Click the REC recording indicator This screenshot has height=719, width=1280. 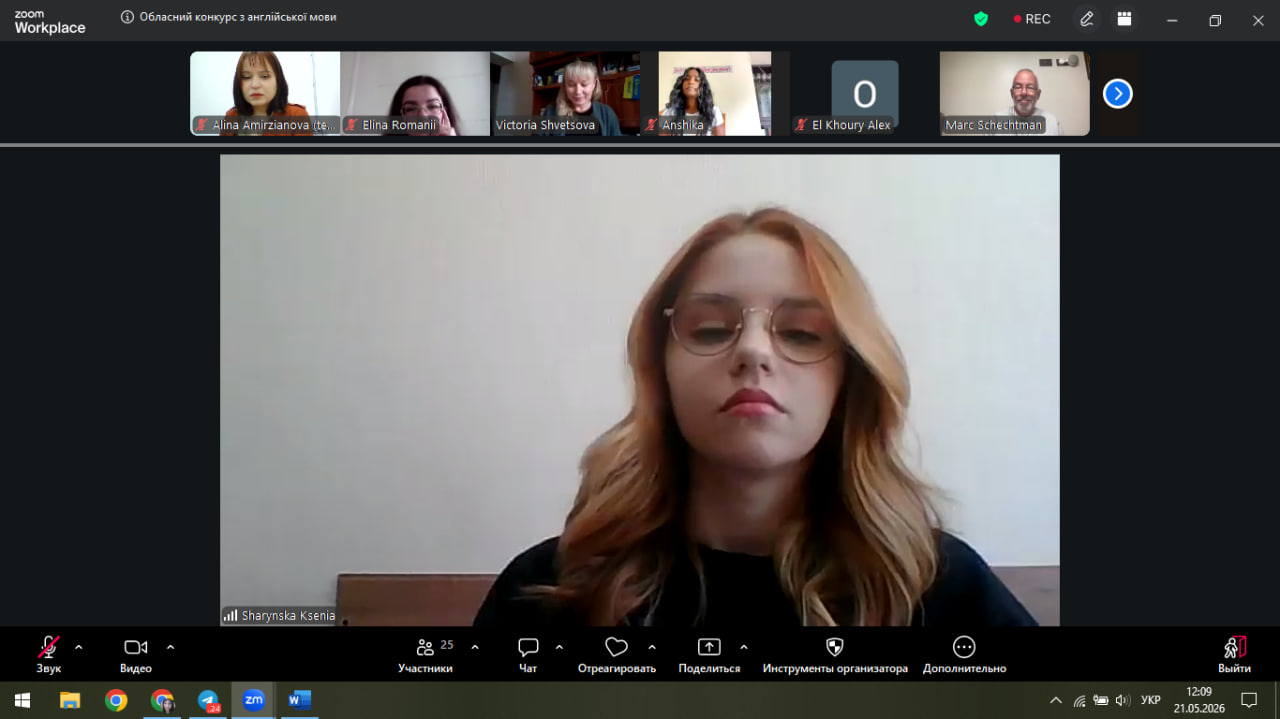pyautogui.click(x=1032, y=19)
